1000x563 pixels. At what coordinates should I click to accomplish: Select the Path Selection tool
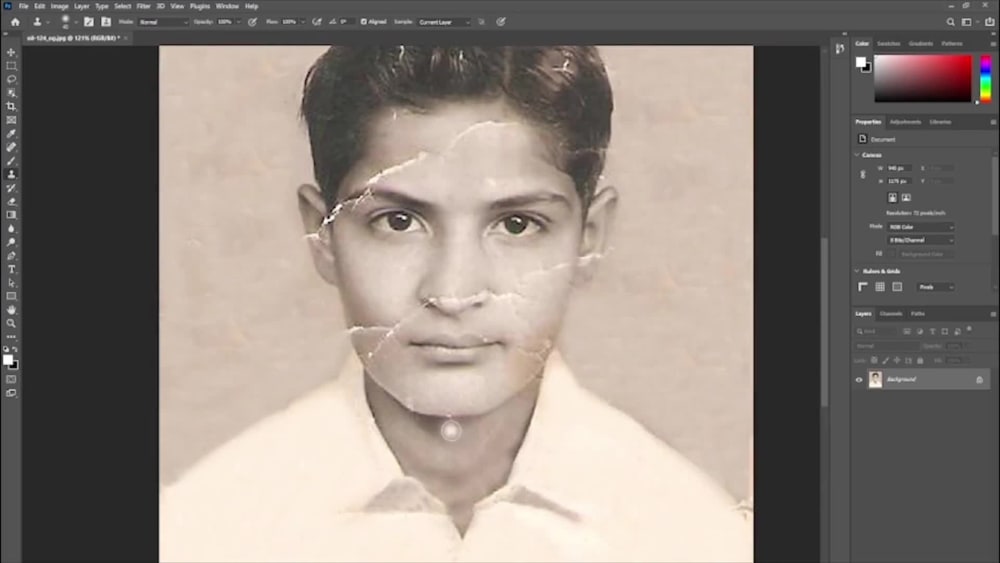11,282
